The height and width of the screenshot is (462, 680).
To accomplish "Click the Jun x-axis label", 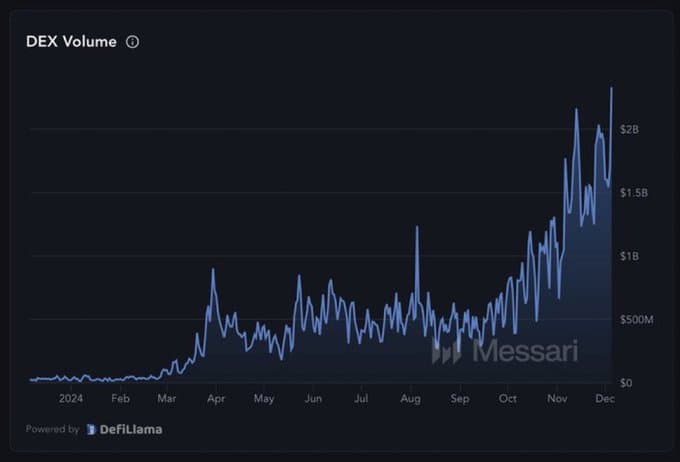I will tap(313, 398).
